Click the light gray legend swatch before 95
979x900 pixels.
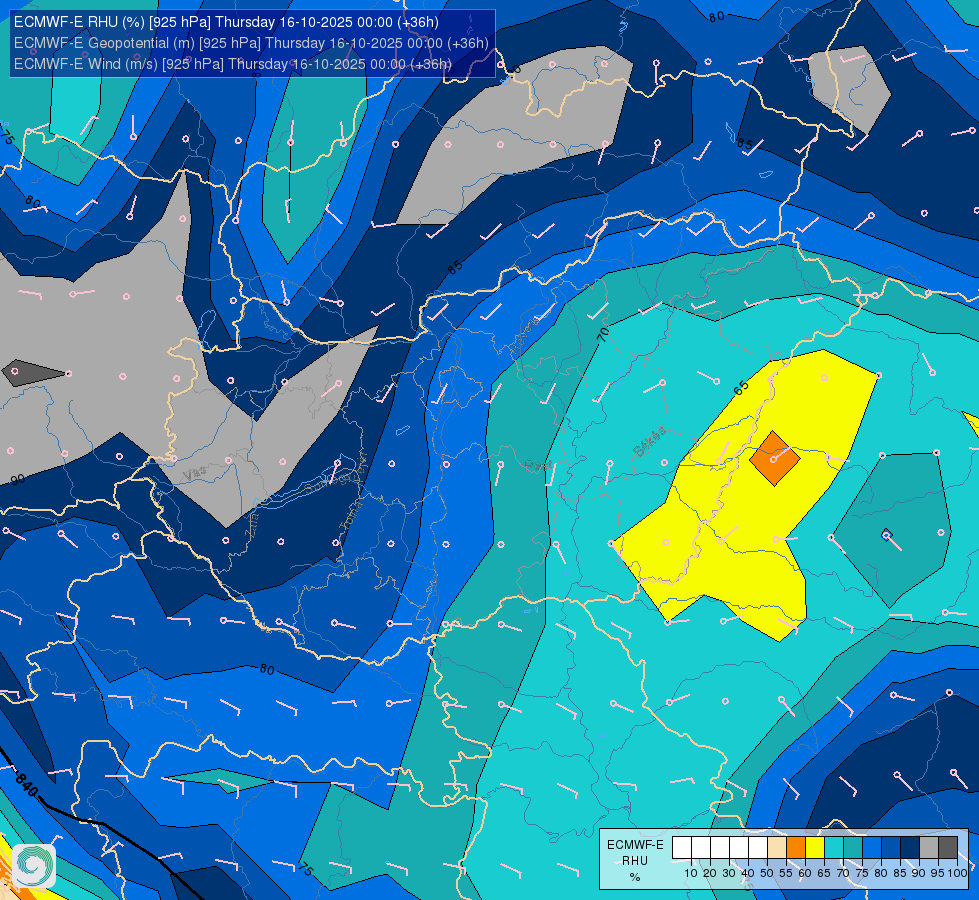pyautogui.click(x=929, y=848)
